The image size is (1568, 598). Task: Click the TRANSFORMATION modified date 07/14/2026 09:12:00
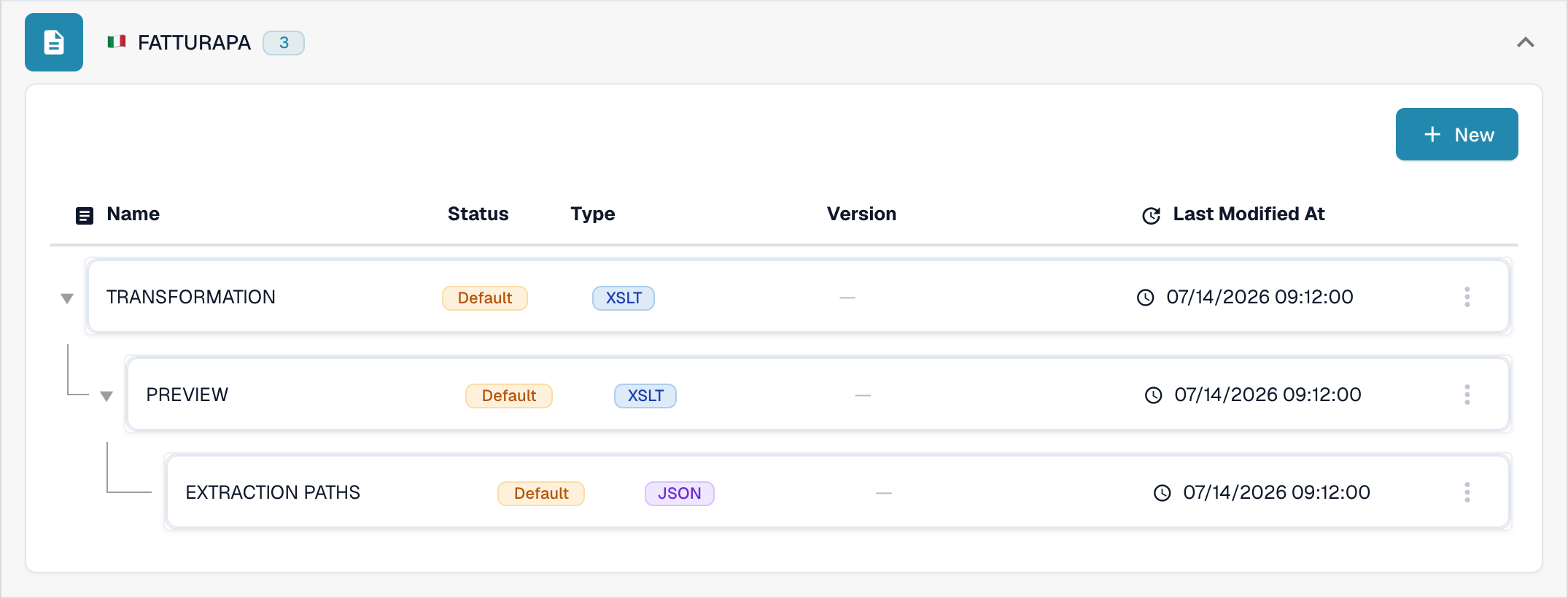click(1260, 297)
